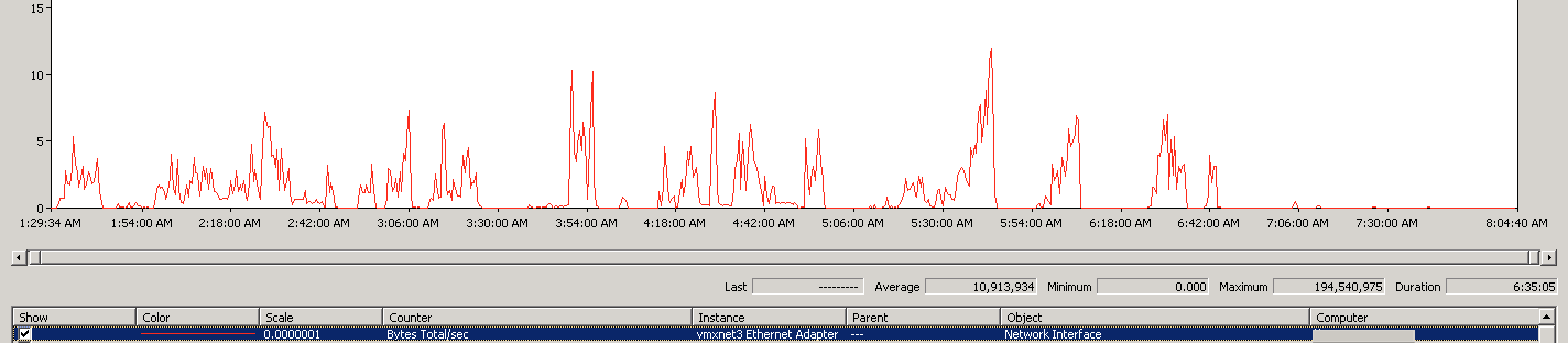Click the 3:54:00 AM time axis label

coord(586,223)
